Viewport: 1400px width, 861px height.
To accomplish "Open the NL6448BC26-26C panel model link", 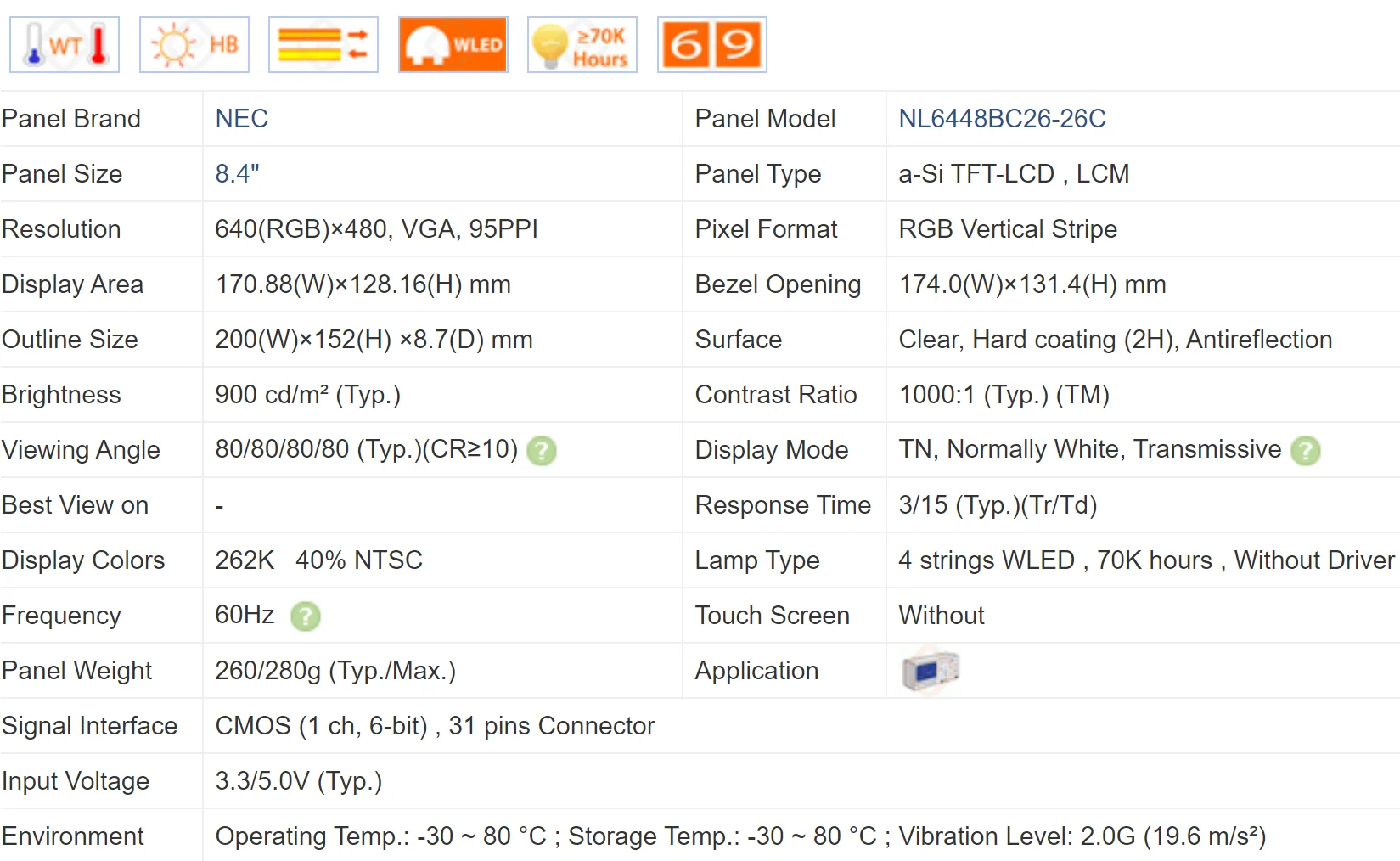I will point(1002,119).
